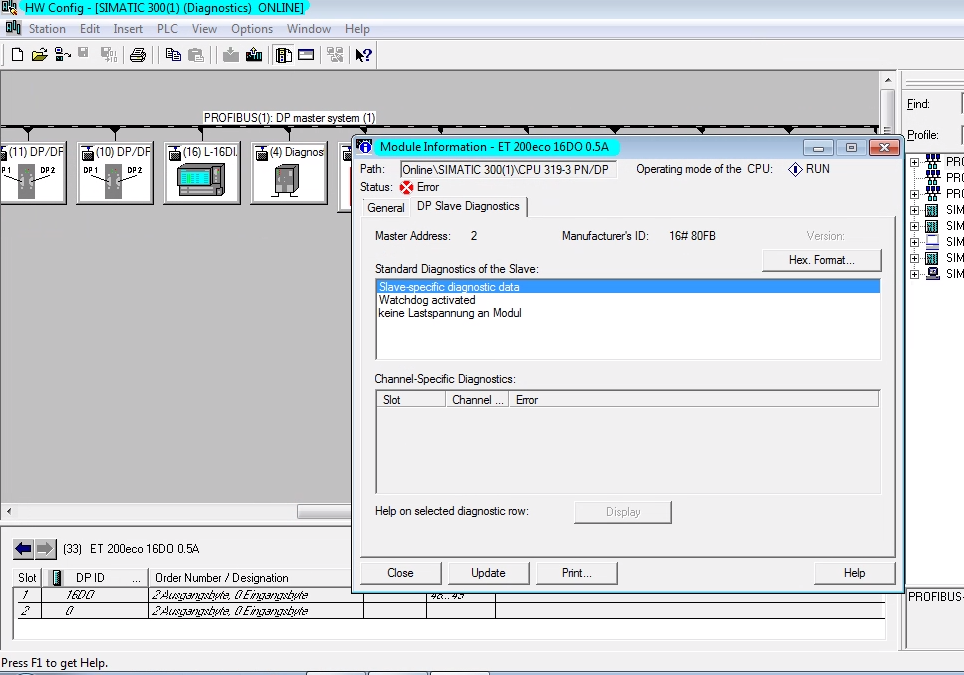Click the Open folder toolbar icon
The height and width of the screenshot is (675, 964).
pyautogui.click(x=39, y=55)
